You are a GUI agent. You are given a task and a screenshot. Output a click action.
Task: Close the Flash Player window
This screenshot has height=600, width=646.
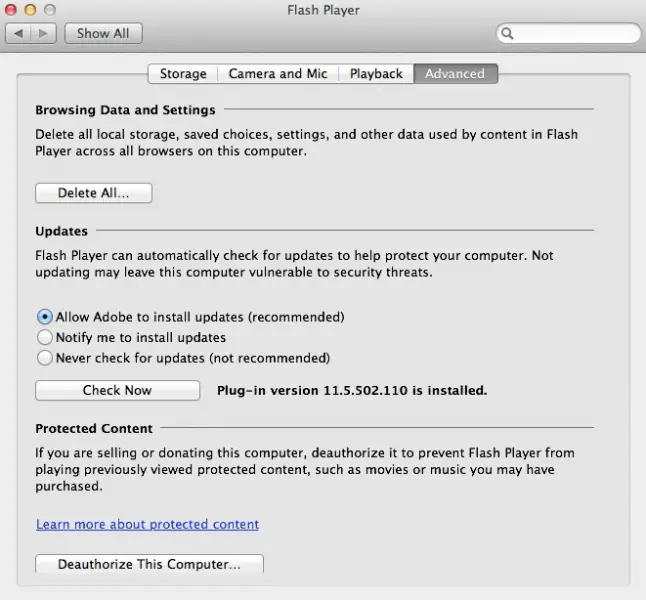tap(11, 9)
